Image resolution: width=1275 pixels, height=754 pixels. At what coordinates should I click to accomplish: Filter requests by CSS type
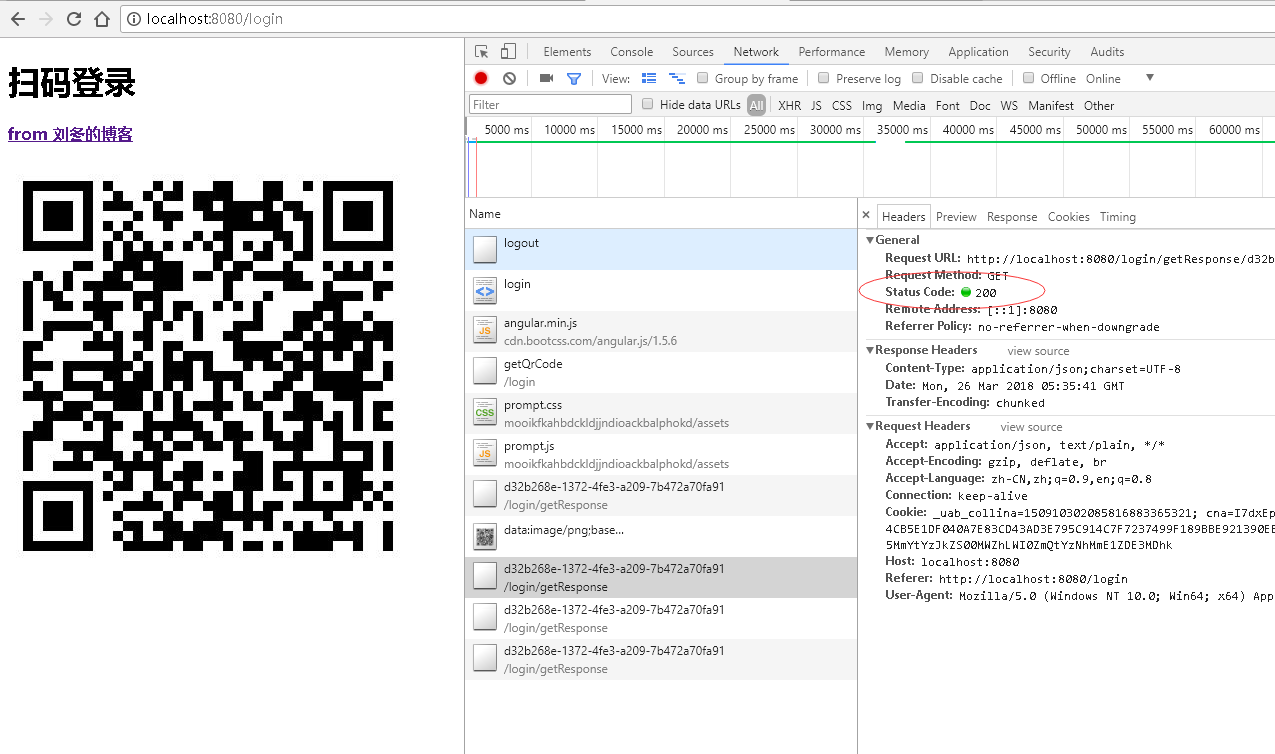pyautogui.click(x=842, y=105)
